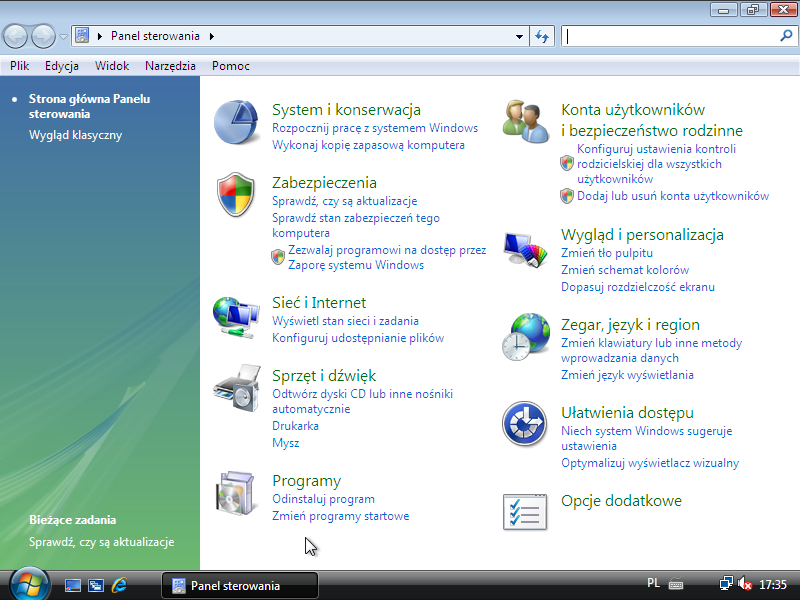Viewport: 800px width, 600px height.
Task: Click the 17:35 taskbar clock
Action: coord(773,584)
